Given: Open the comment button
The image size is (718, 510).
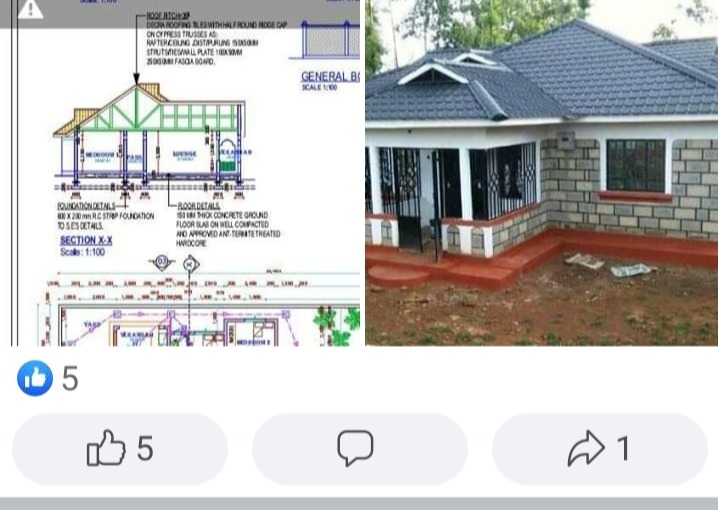Looking at the screenshot, I should pos(360,449).
